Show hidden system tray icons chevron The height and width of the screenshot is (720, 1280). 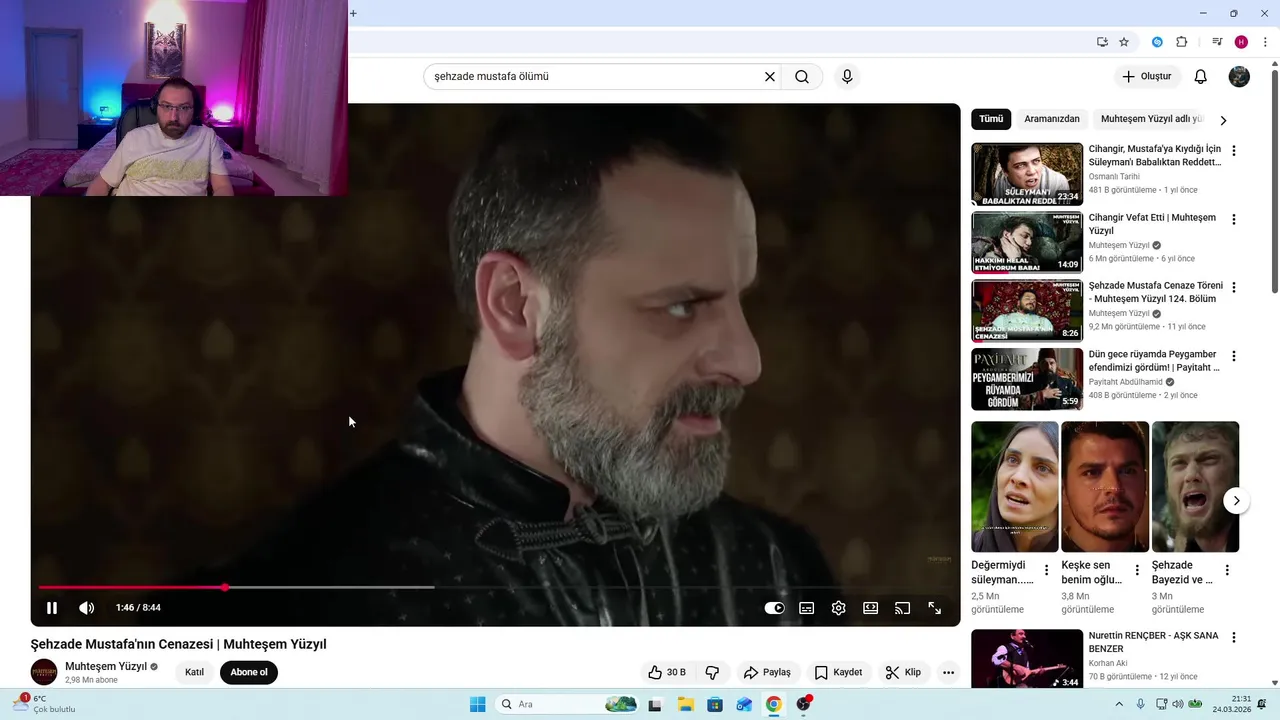1119,704
